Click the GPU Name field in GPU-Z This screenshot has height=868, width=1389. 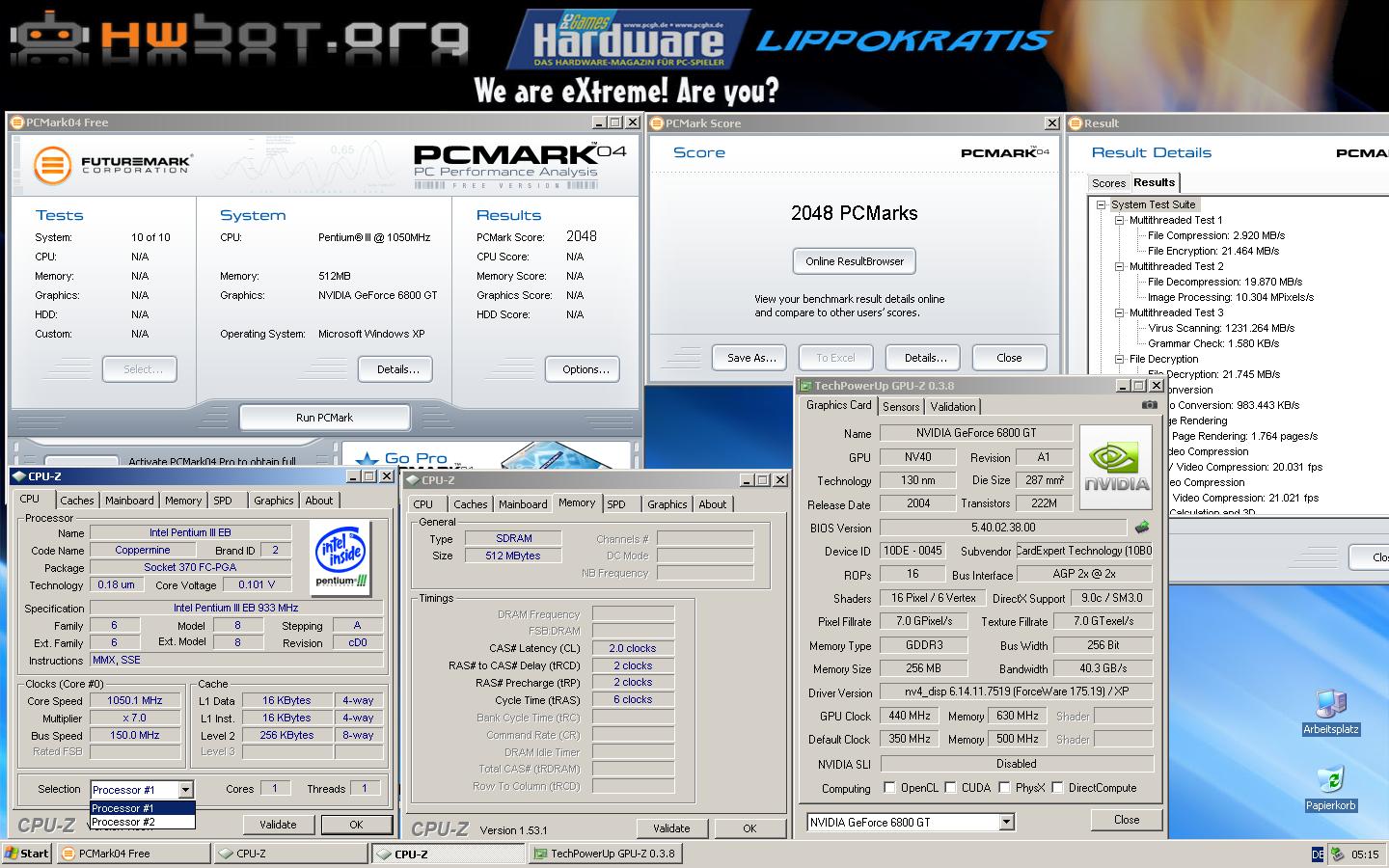[x=976, y=433]
